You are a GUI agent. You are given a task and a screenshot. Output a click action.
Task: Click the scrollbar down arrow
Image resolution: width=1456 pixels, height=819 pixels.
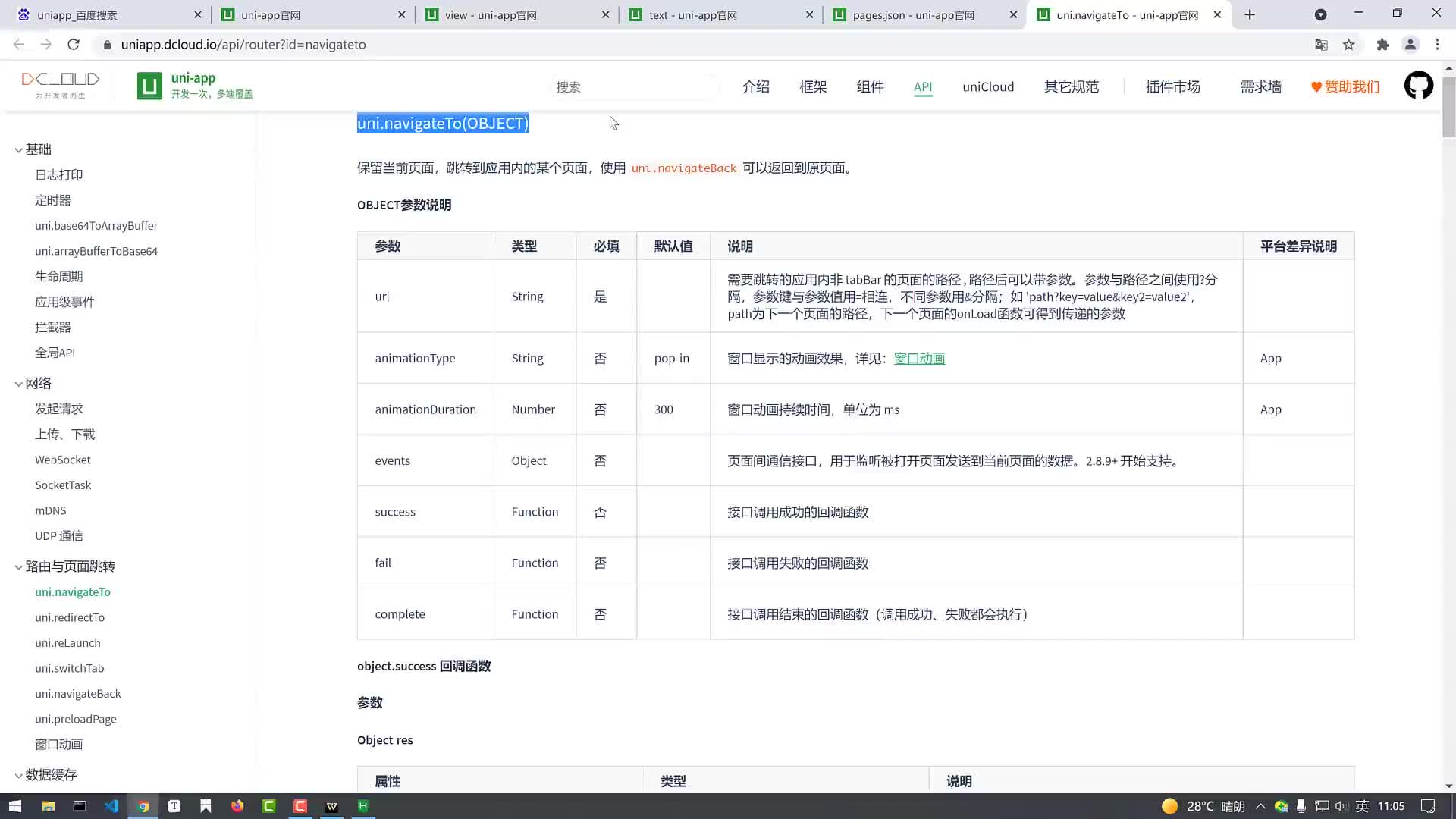point(1448,786)
